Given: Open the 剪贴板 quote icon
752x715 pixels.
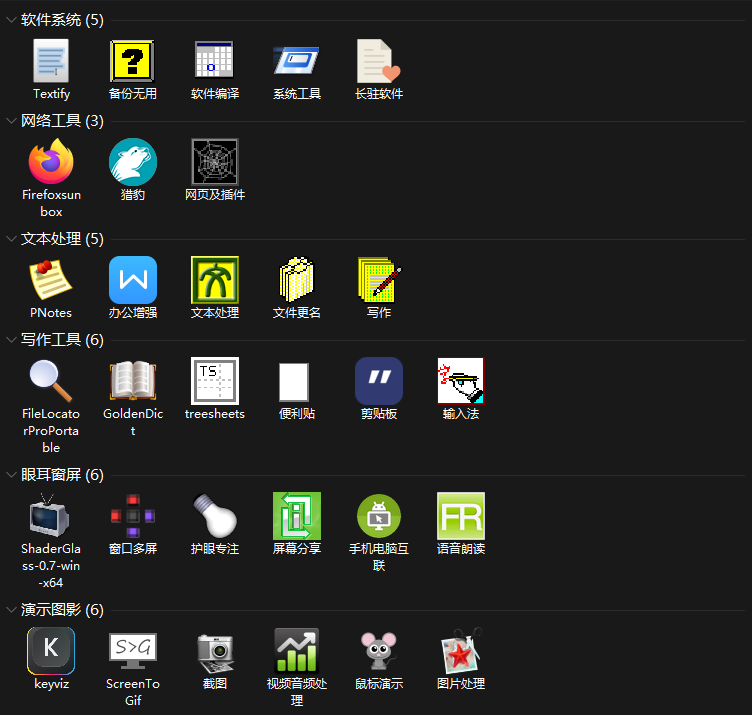Looking at the screenshot, I should pos(379,381).
